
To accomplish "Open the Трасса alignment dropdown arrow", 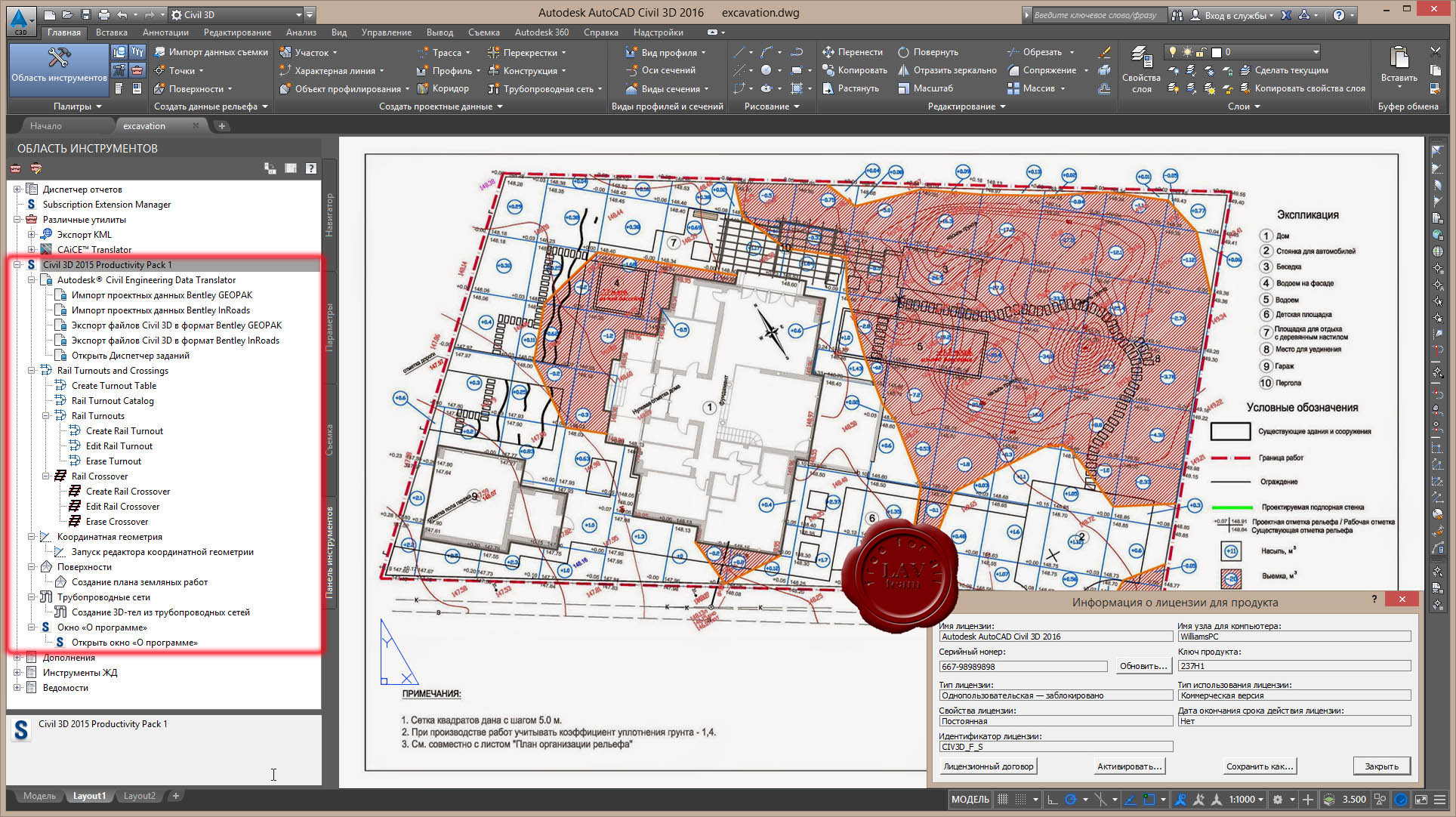I will 467,53.
